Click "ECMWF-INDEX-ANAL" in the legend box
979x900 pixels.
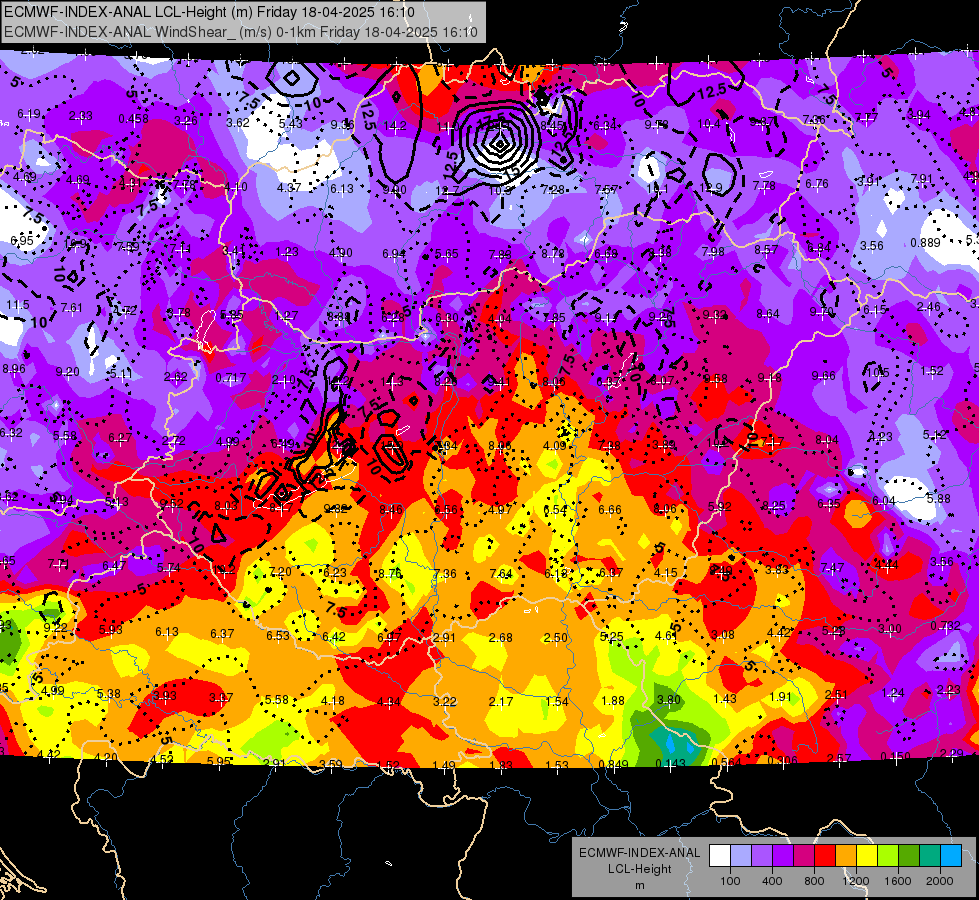[639, 853]
